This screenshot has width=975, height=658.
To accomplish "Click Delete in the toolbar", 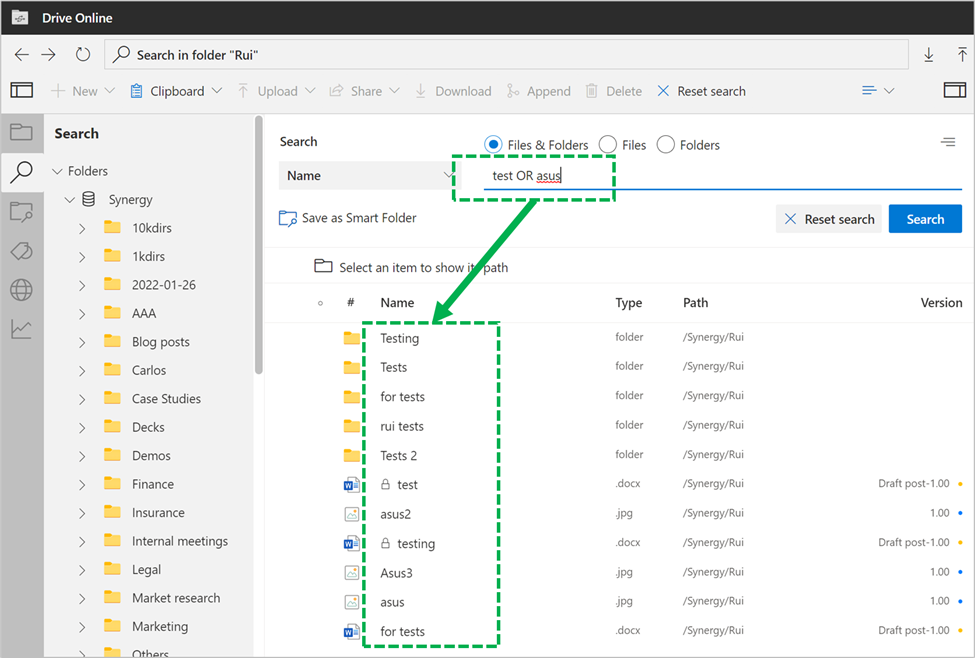I will pyautogui.click(x=614, y=91).
